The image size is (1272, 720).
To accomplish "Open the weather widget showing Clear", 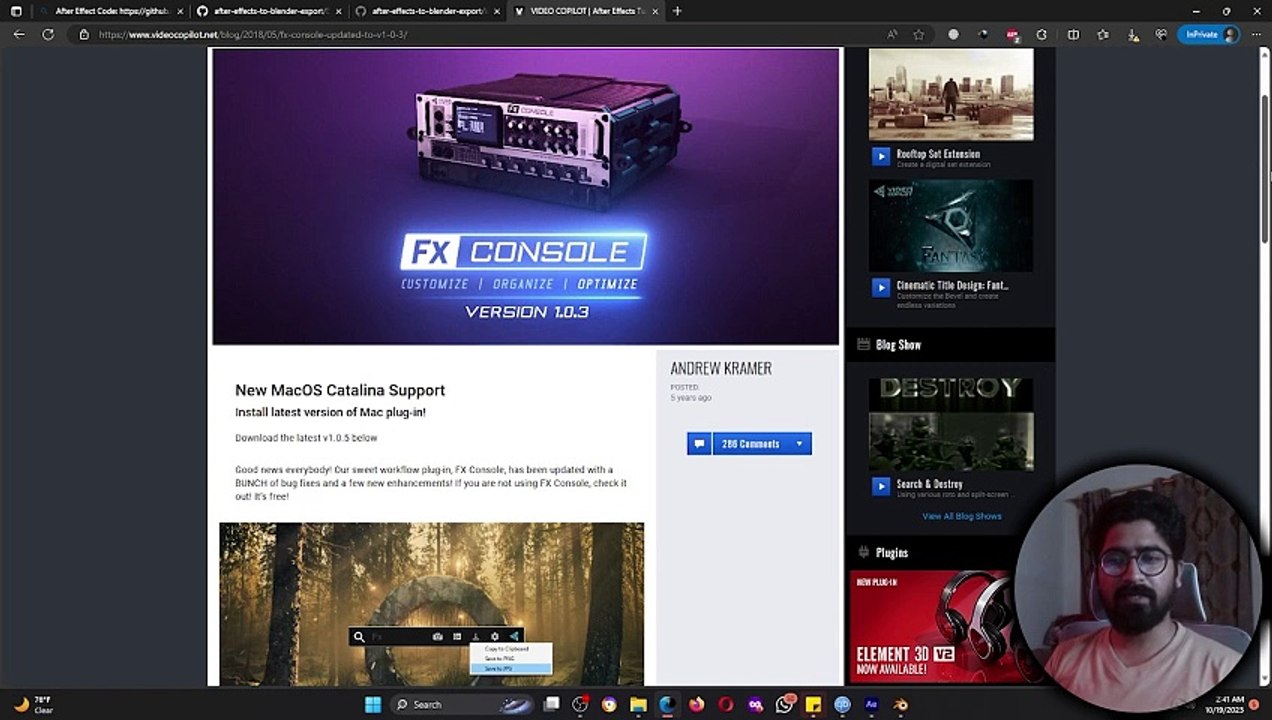I will [x=32, y=704].
